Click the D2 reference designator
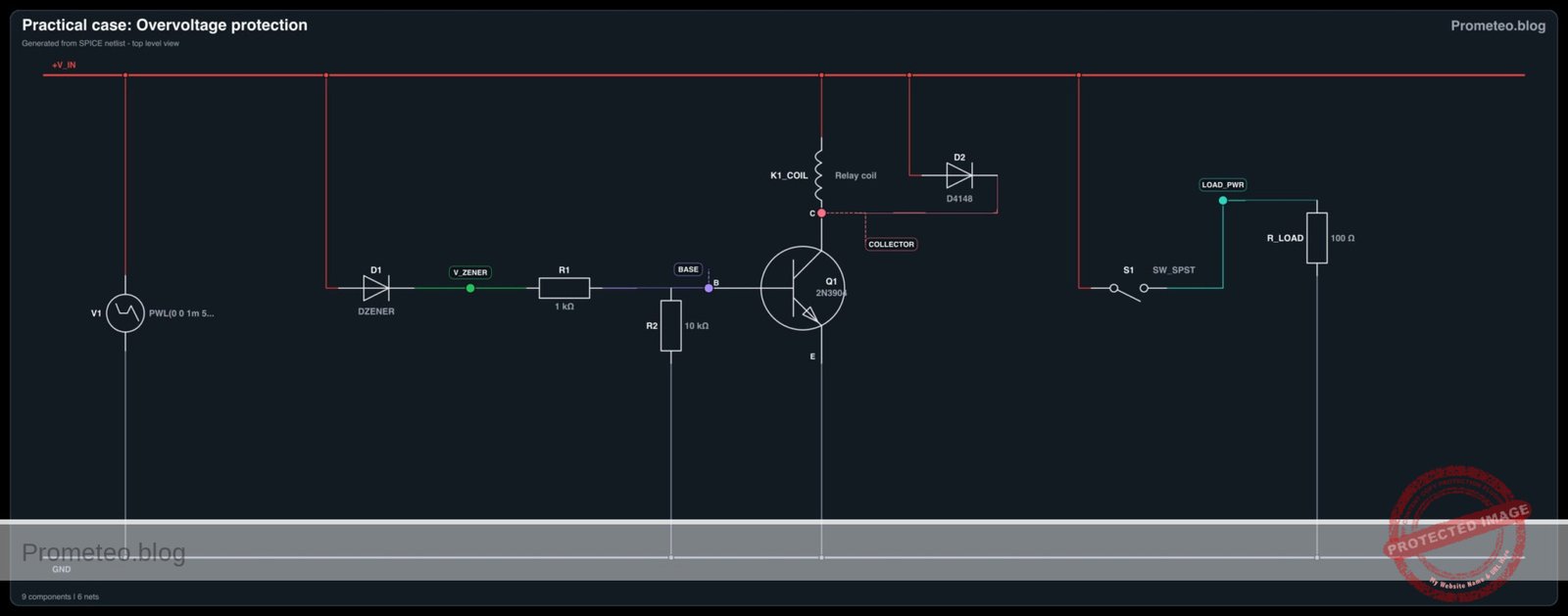1568x616 pixels. point(959,157)
